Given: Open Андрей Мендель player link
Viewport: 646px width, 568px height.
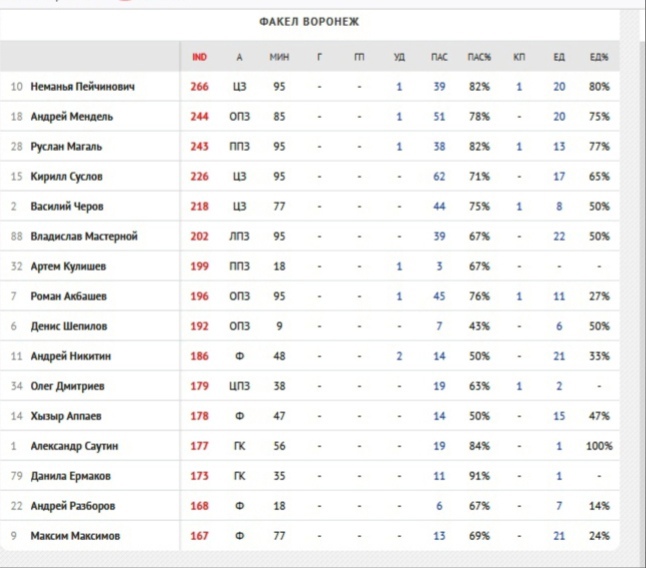Looking at the screenshot, I should point(71,117).
